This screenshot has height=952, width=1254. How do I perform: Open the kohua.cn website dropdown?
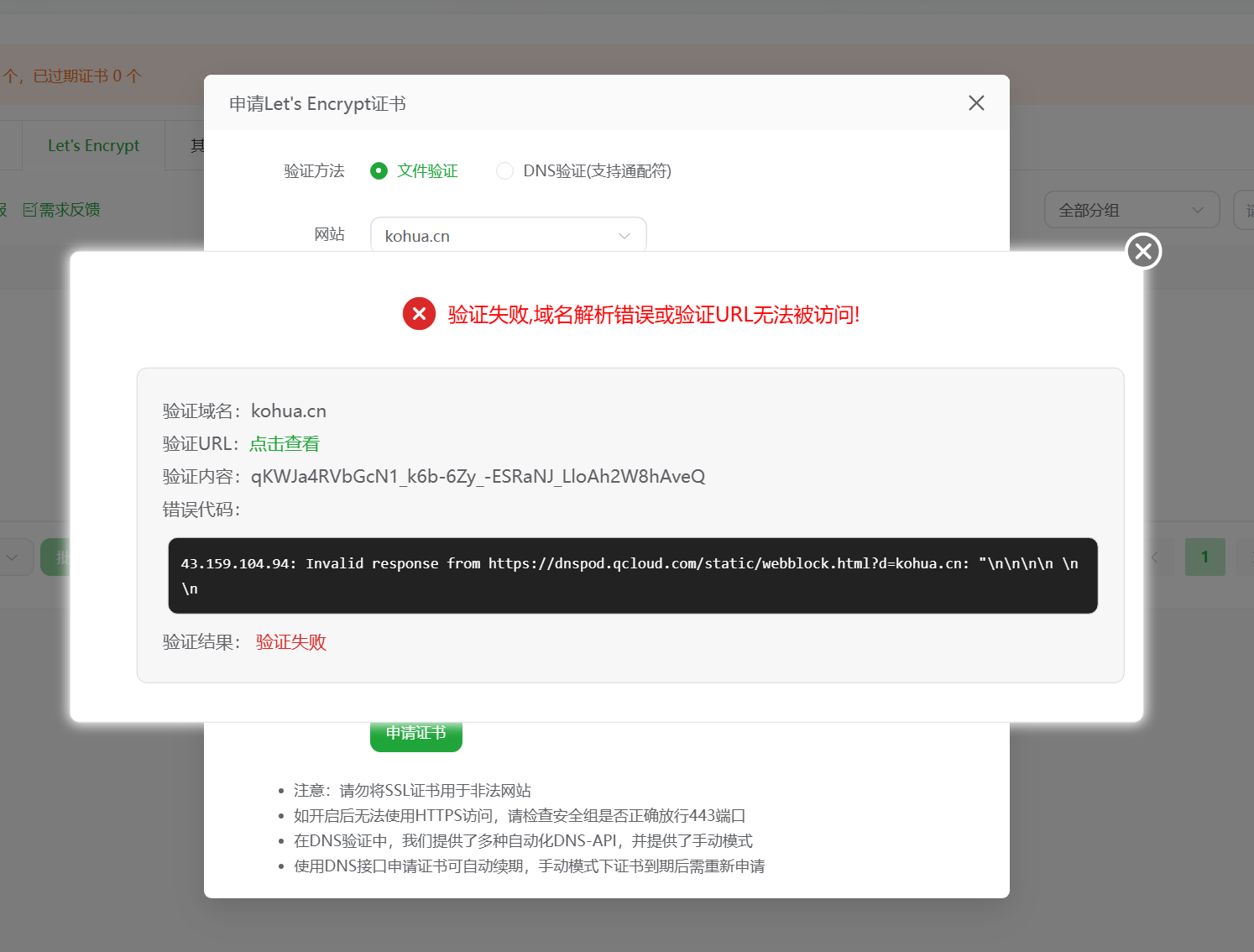point(508,235)
